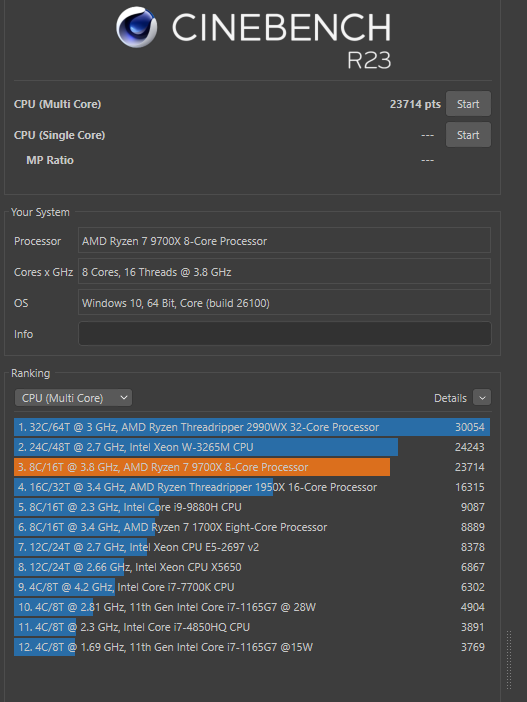Expand the Details dropdown arrow
This screenshot has height=702, width=527.
(482, 398)
